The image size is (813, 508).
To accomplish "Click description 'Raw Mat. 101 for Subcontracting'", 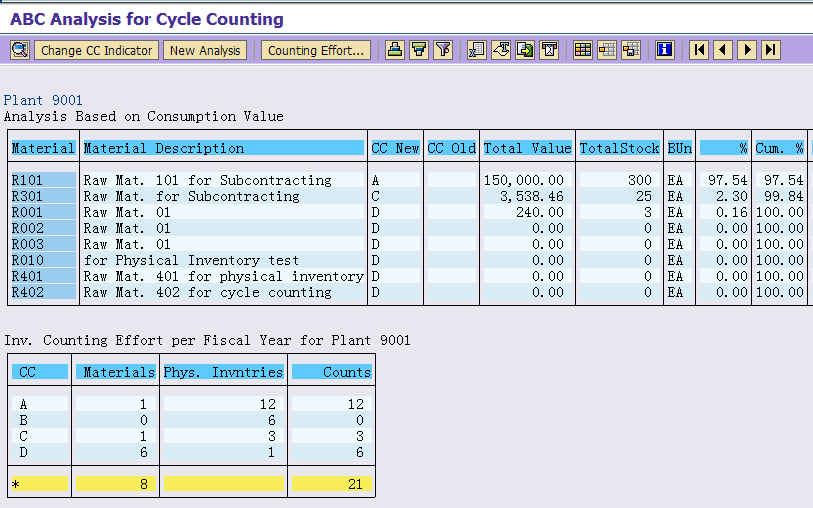I will (207, 180).
